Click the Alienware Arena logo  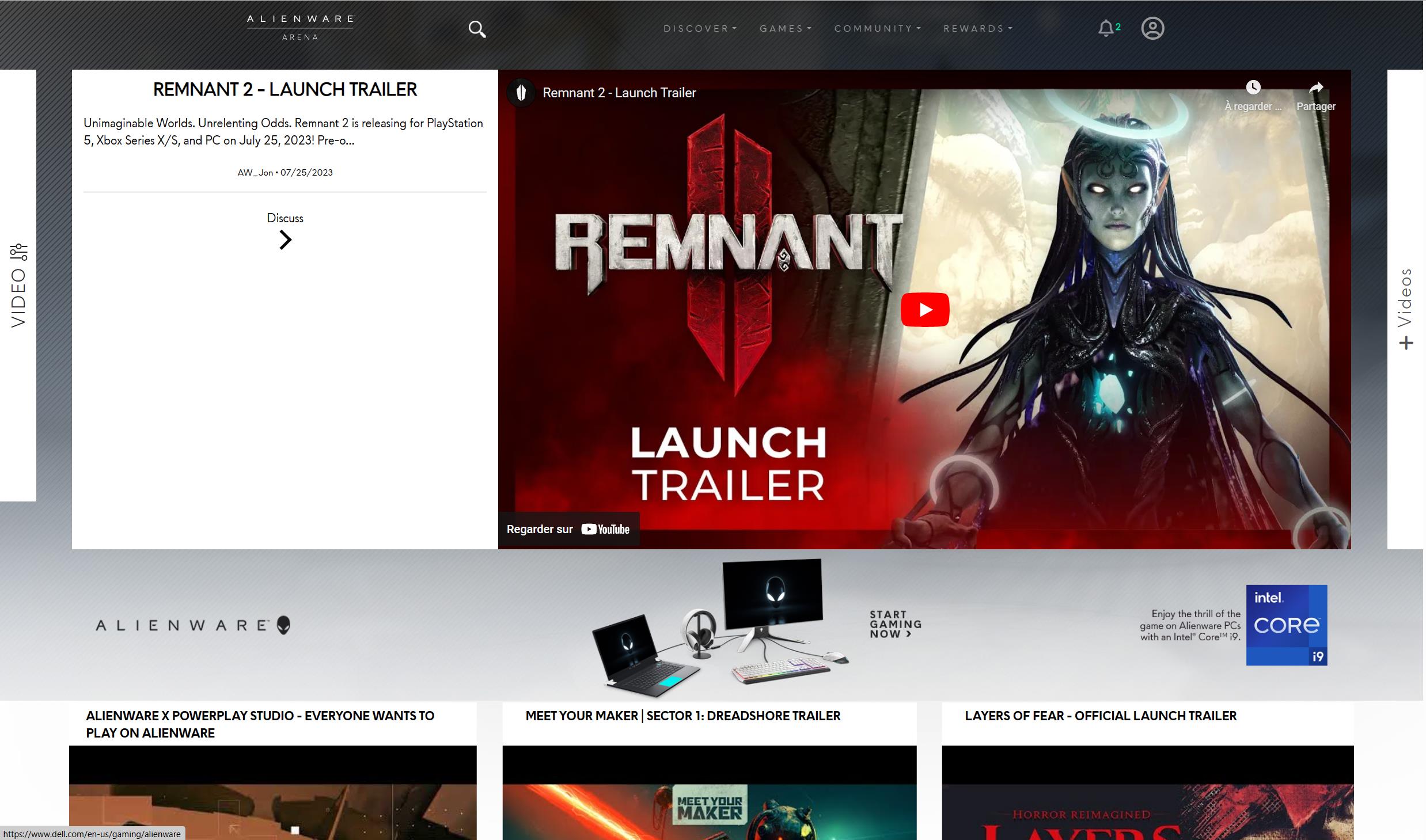301,28
